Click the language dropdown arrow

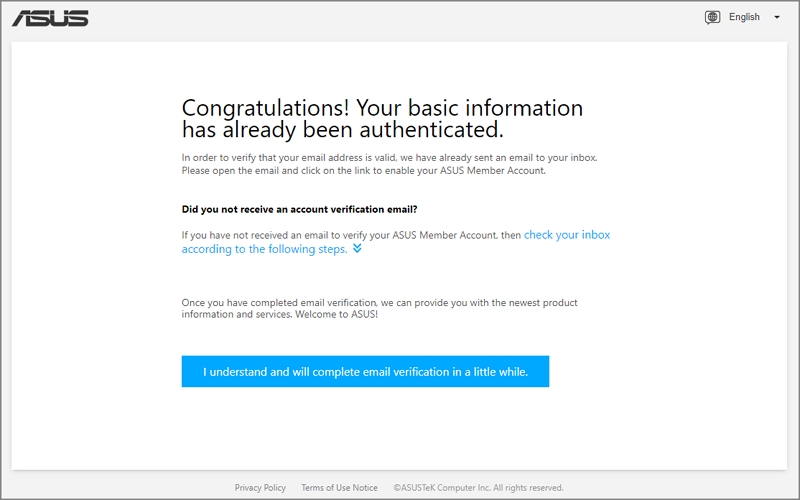(x=777, y=17)
